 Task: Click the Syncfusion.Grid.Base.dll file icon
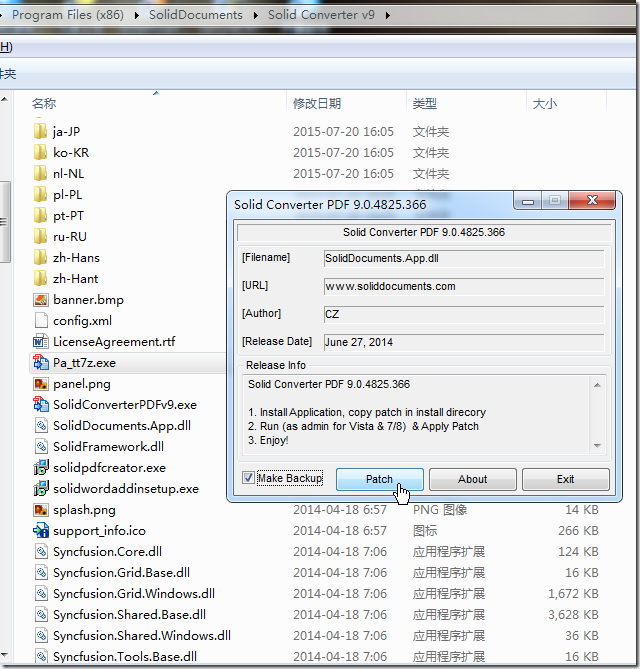(41, 572)
